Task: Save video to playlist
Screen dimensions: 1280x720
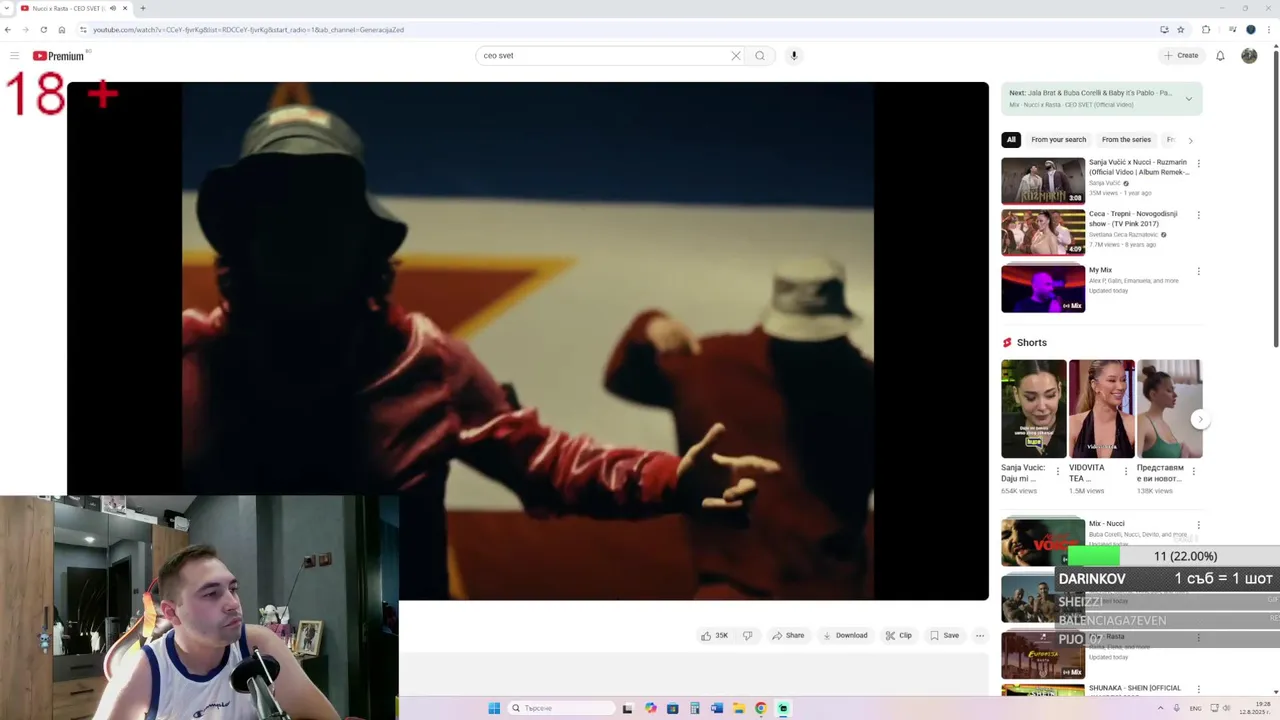Action: [944, 635]
